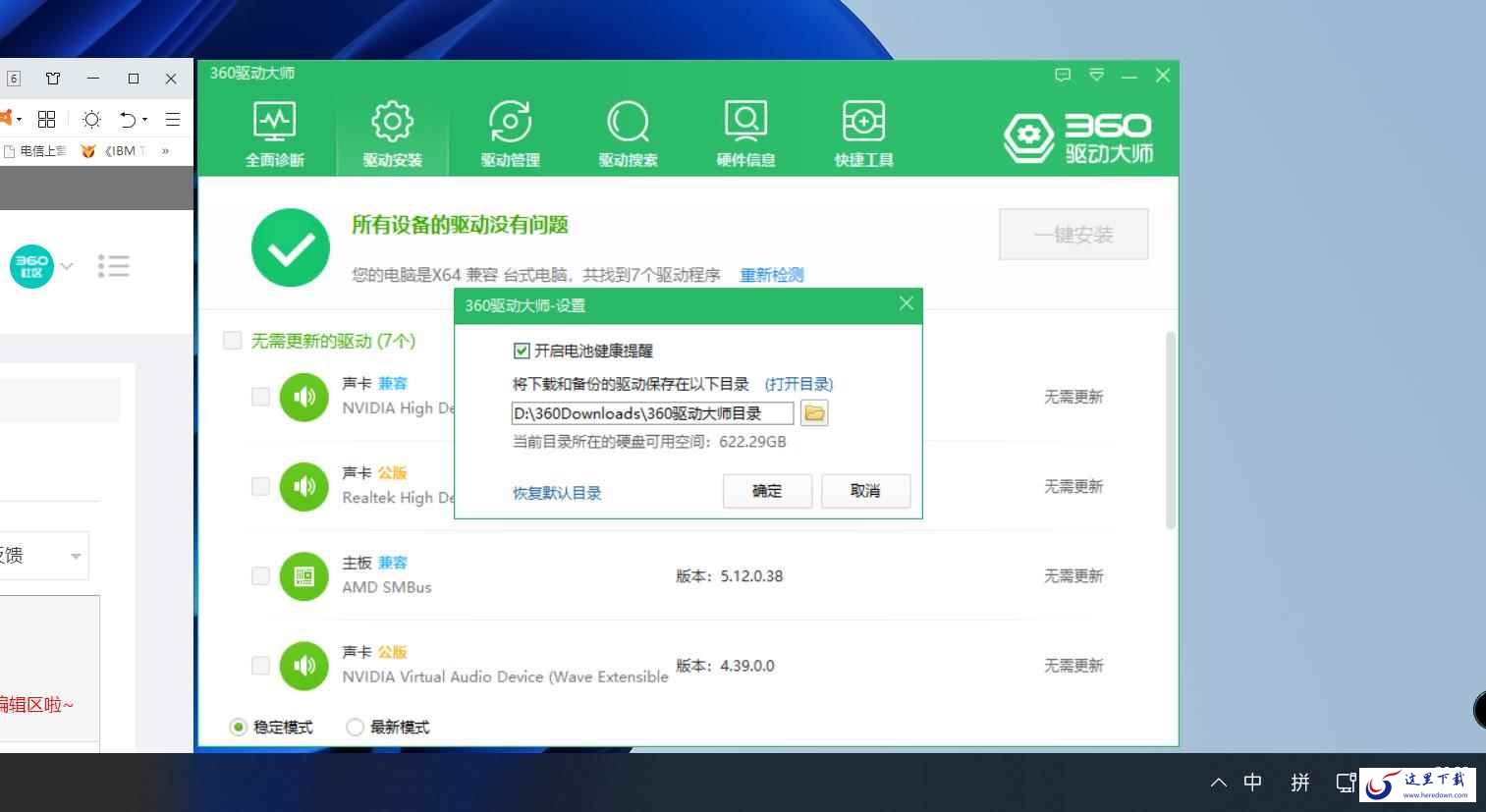Screen dimensions: 1486x812
Task: Open the 驱动管理 driver management tab
Action: coord(511,134)
